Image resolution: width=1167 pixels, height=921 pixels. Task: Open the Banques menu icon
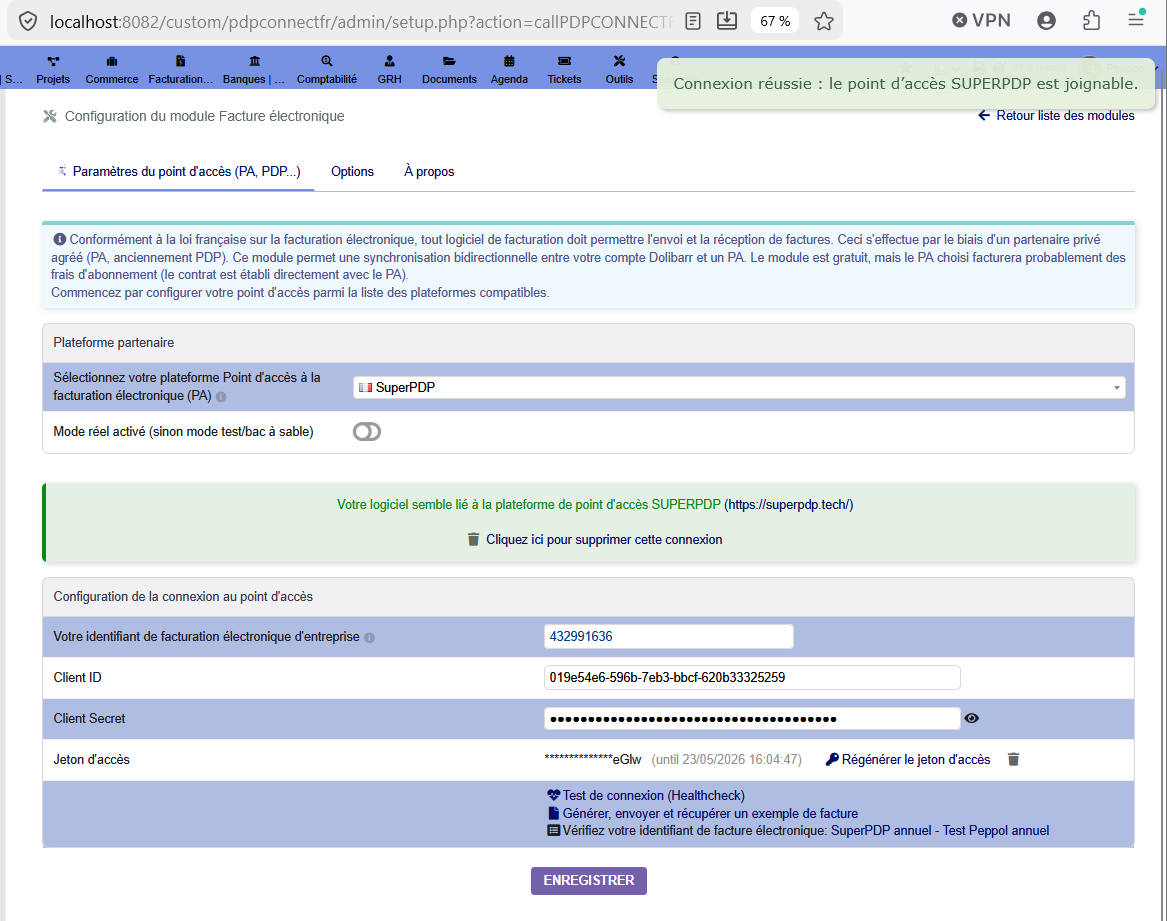(x=255, y=62)
